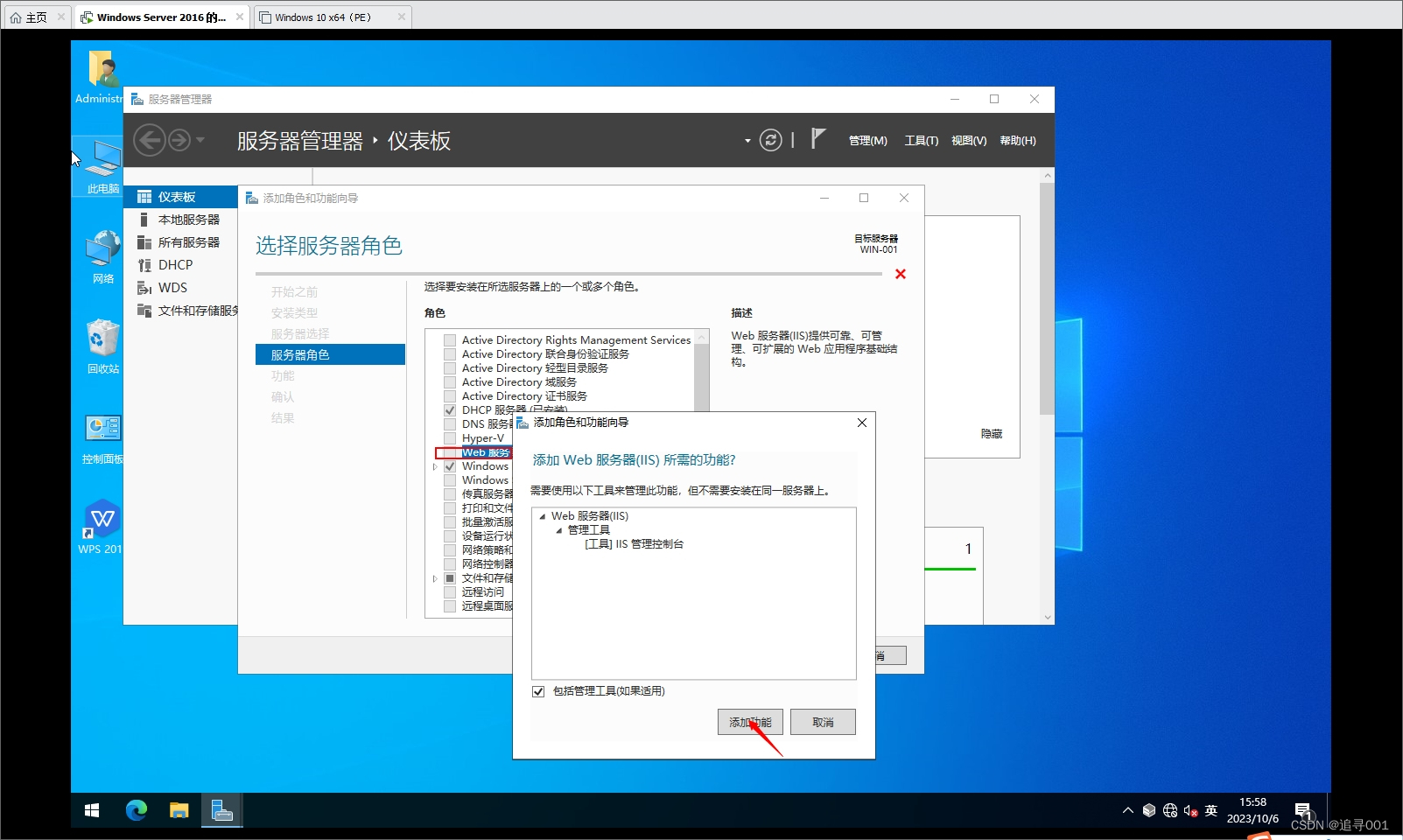Open the action center notification icon
Screen dimensions: 1403x840
pyautogui.click(x=1303, y=811)
